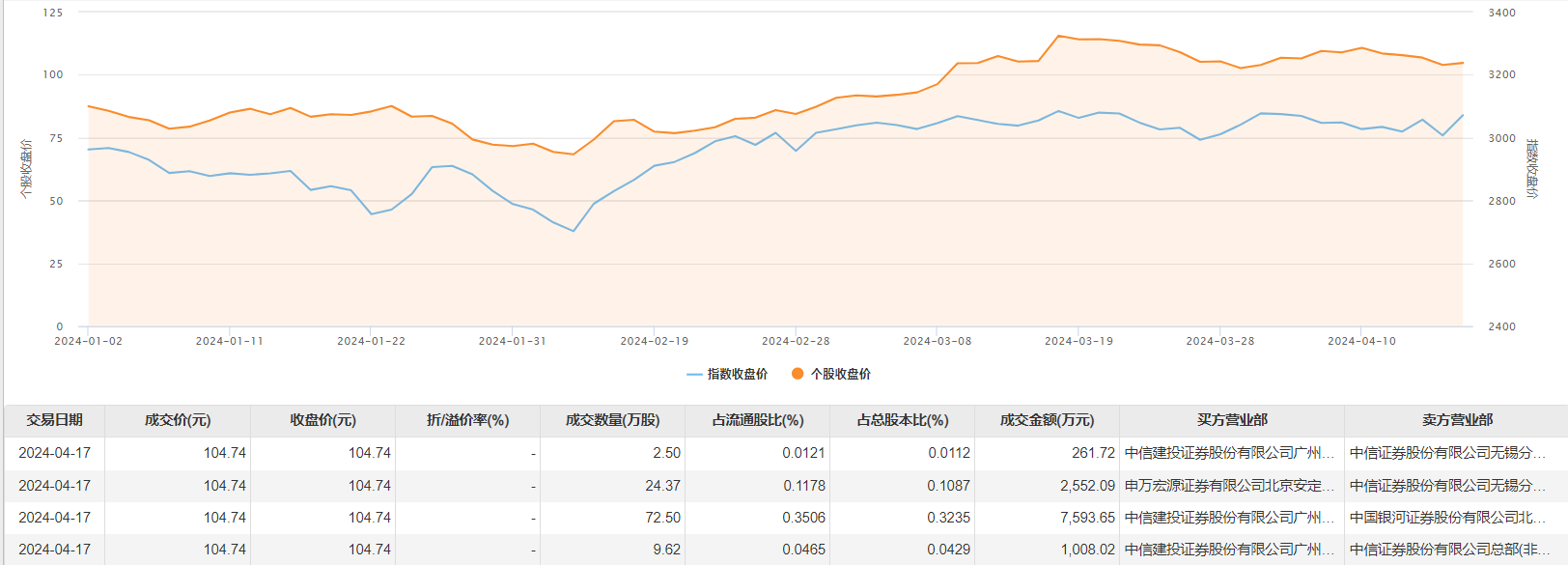The height and width of the screenshot is (565, 1568).
Task: Click the 卖方营业部 column header
Action: [1456, 420]
